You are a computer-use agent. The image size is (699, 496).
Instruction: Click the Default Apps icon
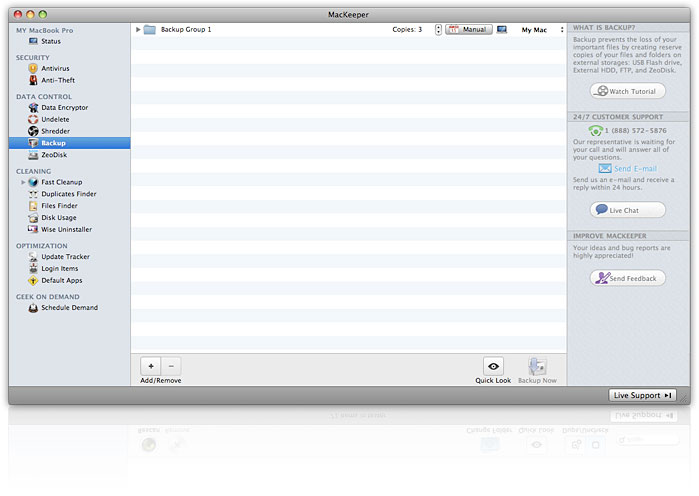tap(33, 280)
